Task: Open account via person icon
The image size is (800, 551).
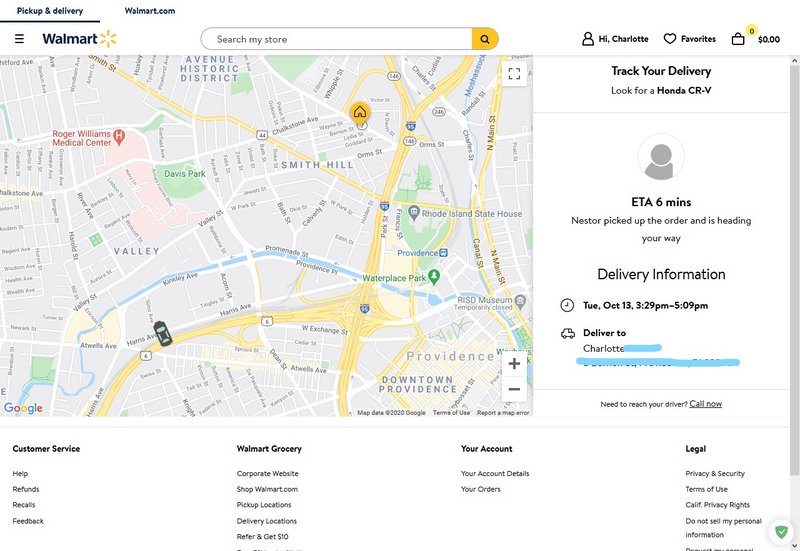Action: (x=588, y=39)
